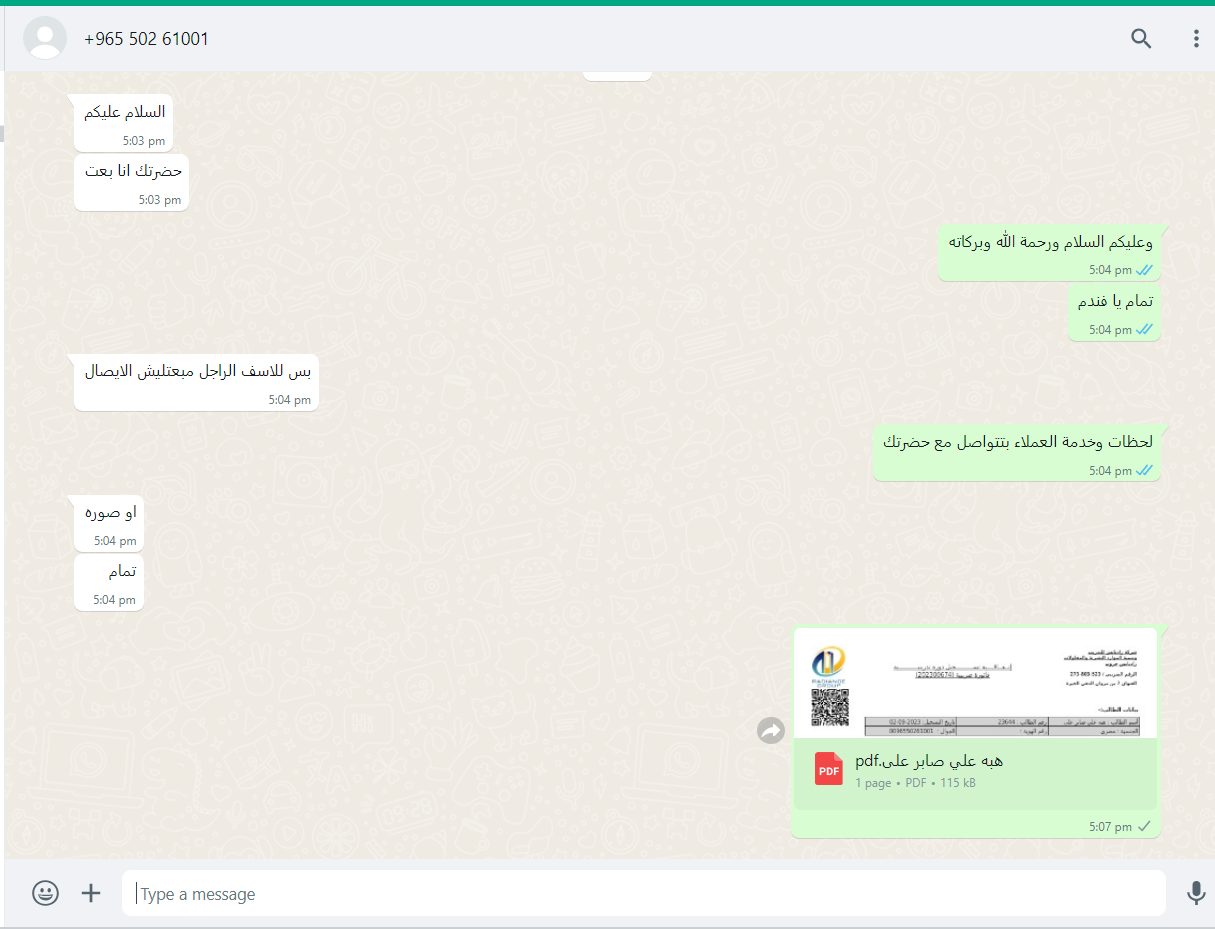
Task: Click the لحظات وخدمة العملاء sent message
Action: click(1017, 453)
